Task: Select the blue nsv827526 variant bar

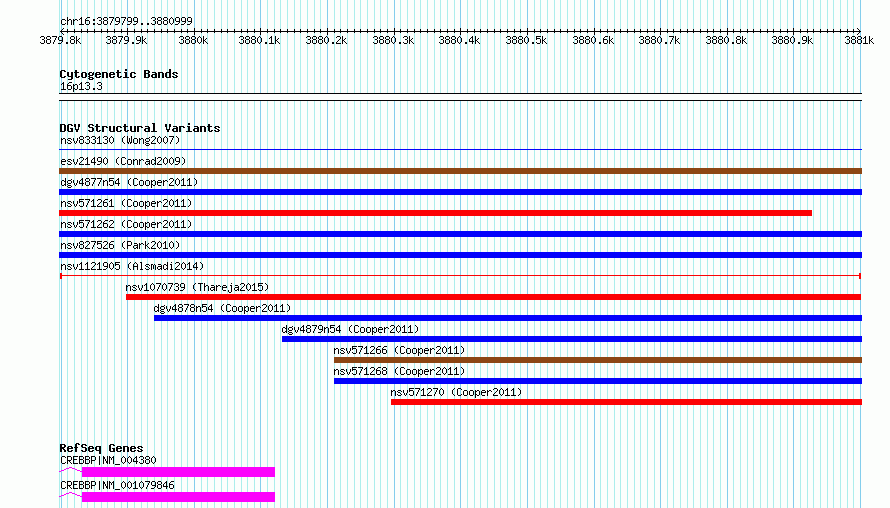Action: tap(460, 255)
